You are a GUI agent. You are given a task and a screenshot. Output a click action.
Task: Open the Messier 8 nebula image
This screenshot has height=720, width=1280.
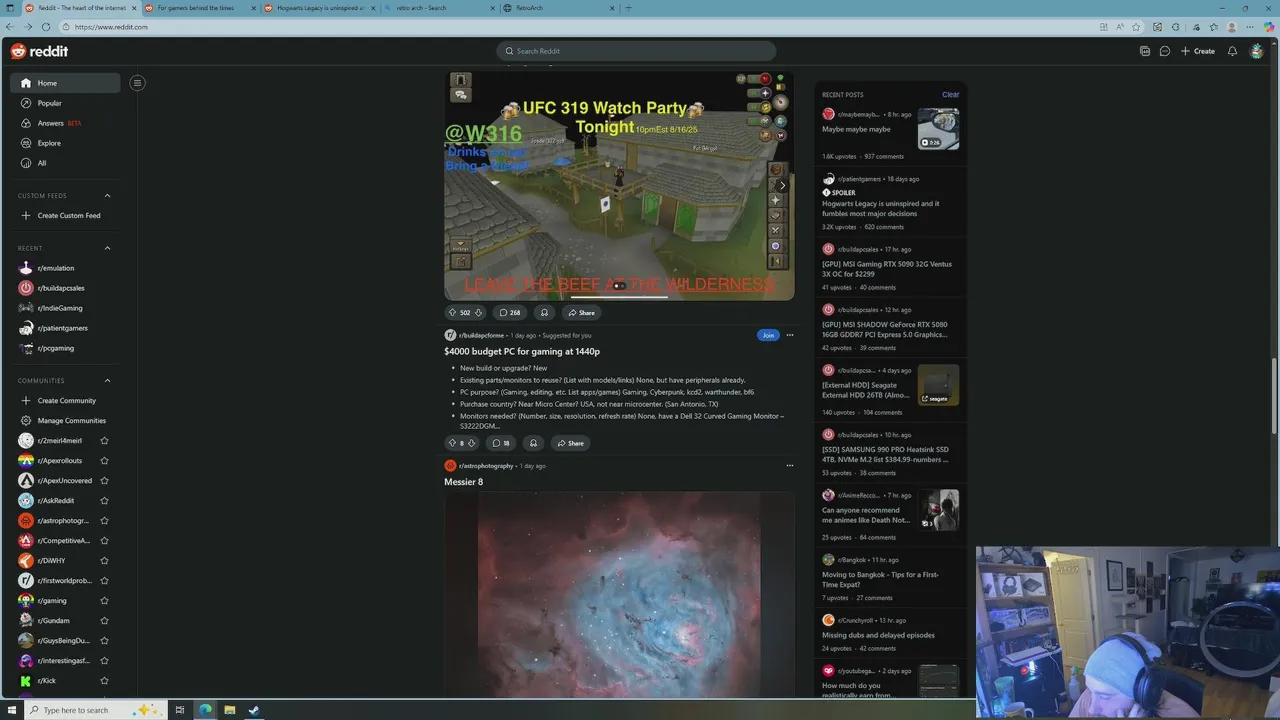(x=619, y=594)
